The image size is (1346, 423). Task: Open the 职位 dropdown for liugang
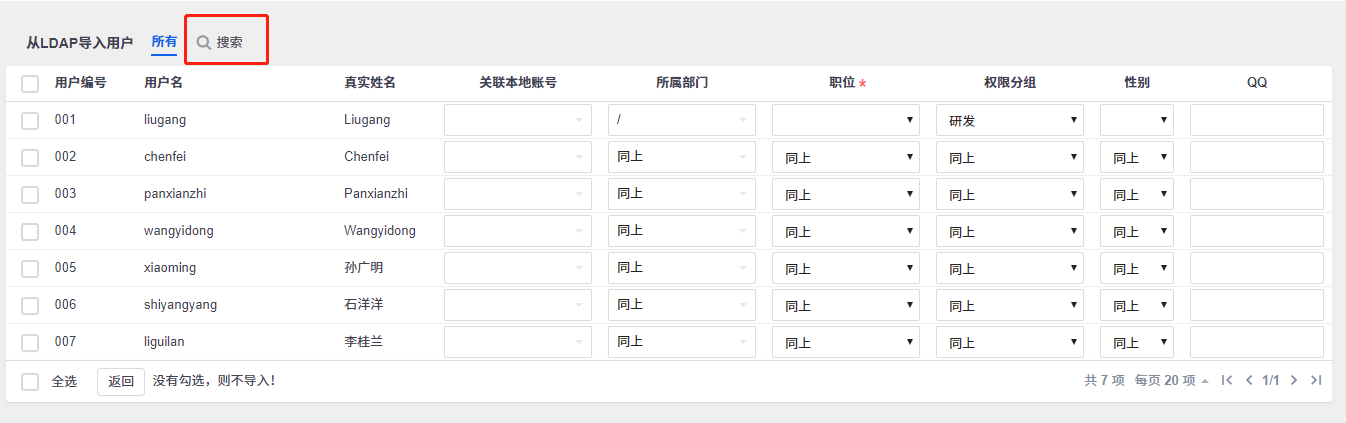point(845,120)
